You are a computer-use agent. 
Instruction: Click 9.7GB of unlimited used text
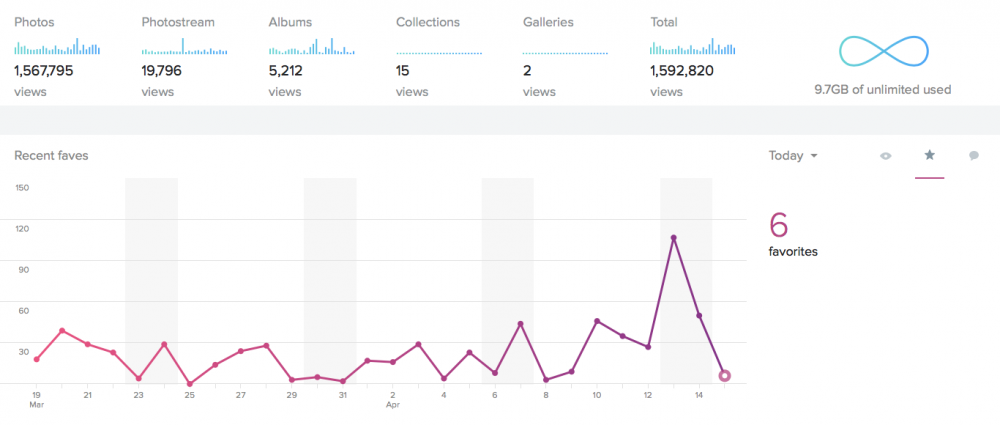(x=883, y=90)
